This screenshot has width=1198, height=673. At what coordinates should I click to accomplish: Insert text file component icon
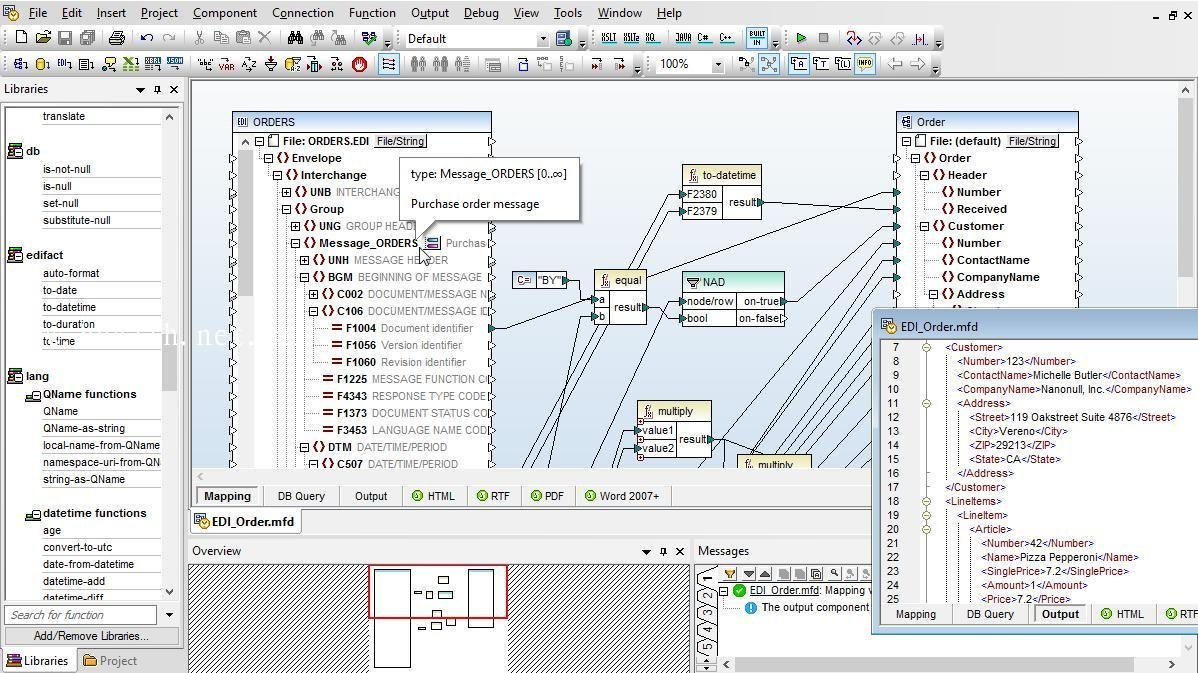pyautogui.click(x=86, y=64)
